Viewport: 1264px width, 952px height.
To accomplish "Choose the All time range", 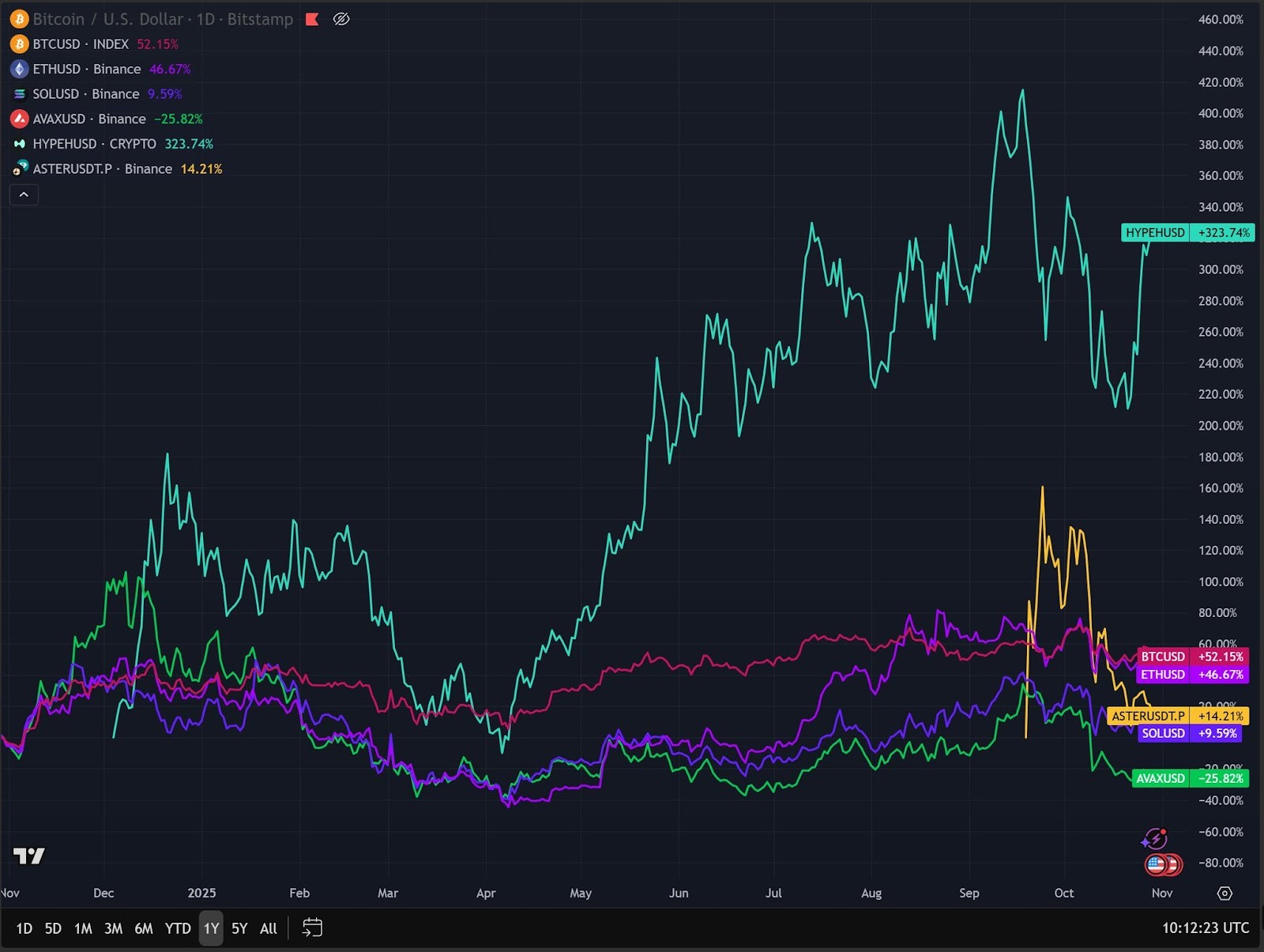I will coord(269,928).
